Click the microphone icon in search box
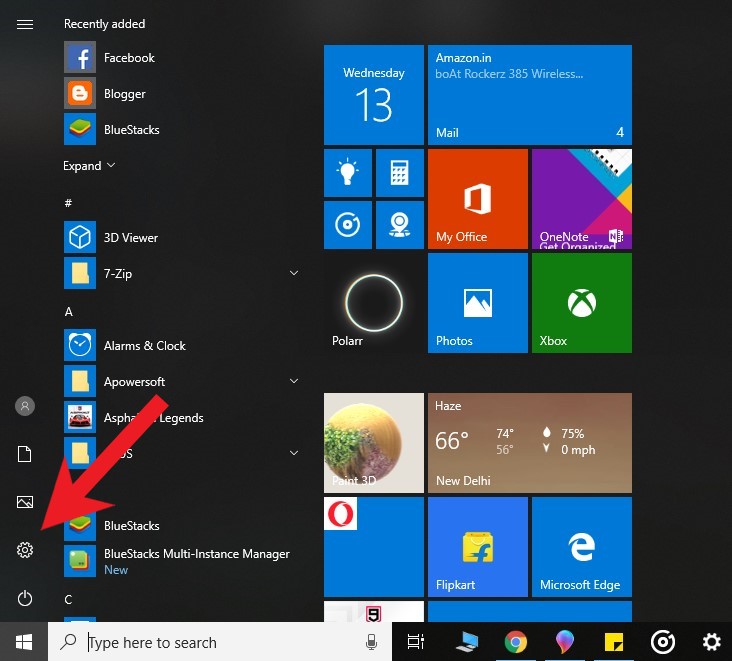732x661 pixels. [372, 642]
